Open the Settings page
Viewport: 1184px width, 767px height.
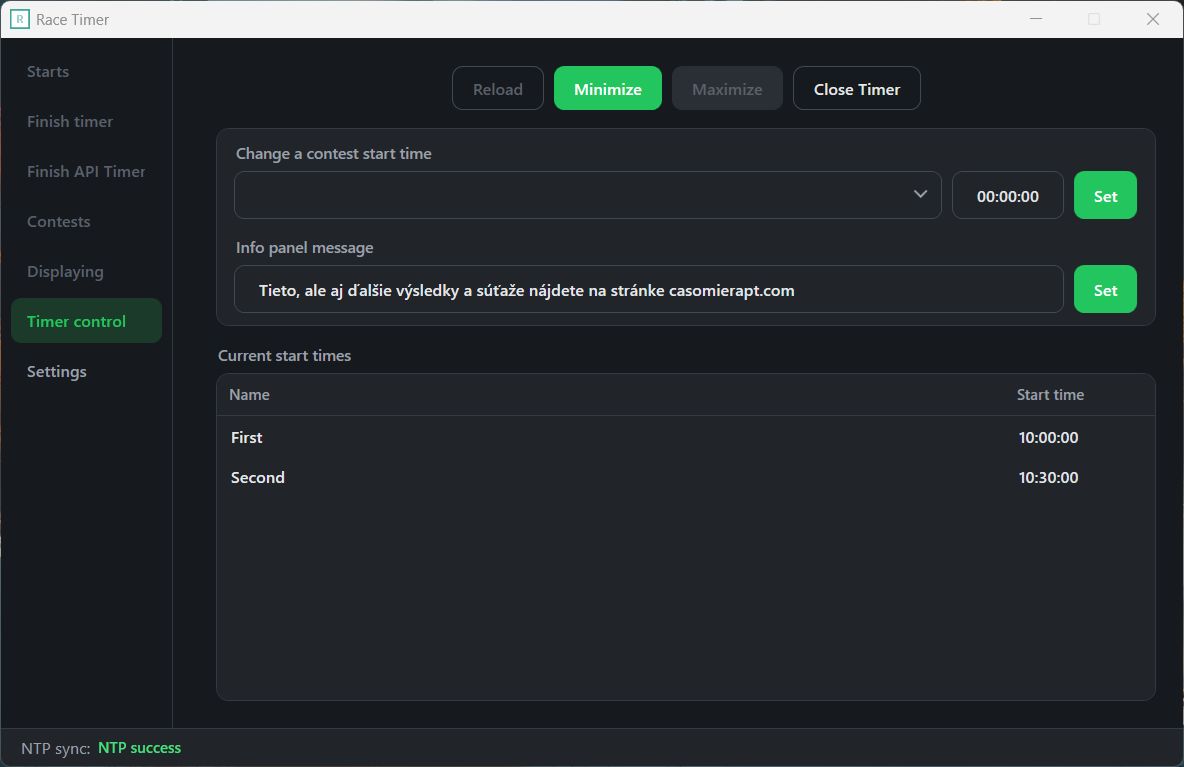(x=57, y=371)
